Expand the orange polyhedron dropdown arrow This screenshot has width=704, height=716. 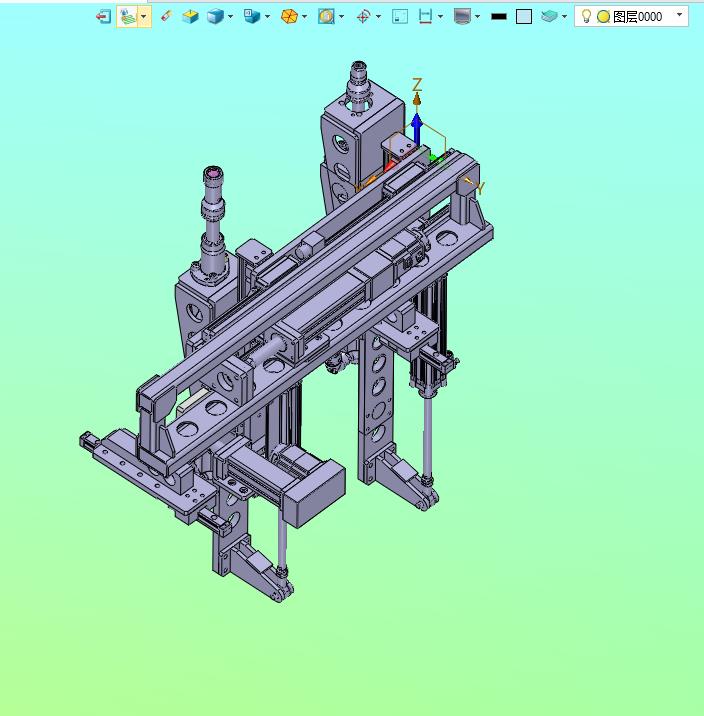coord(305,17)
